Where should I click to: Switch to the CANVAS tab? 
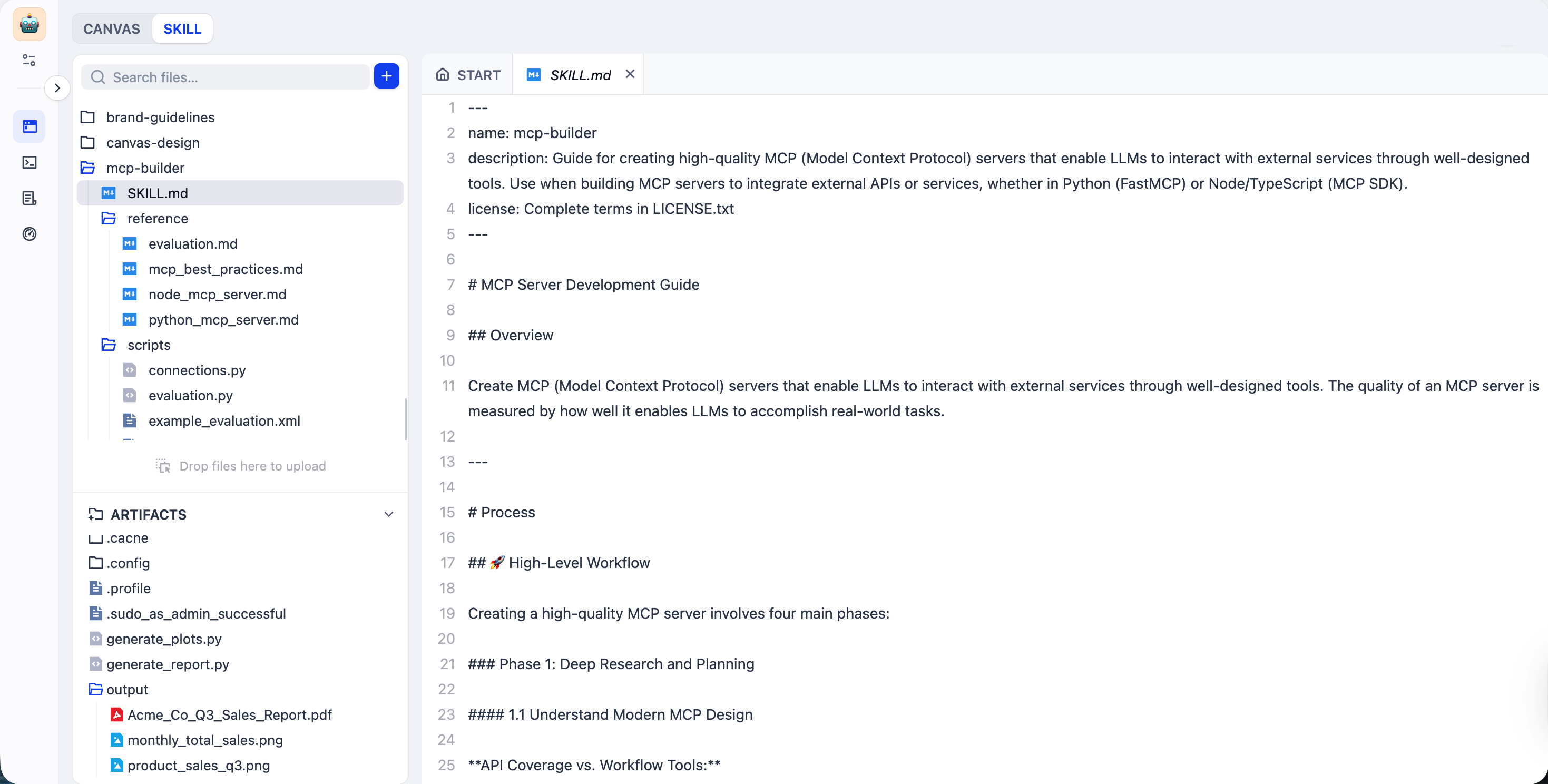pos(112,29)
